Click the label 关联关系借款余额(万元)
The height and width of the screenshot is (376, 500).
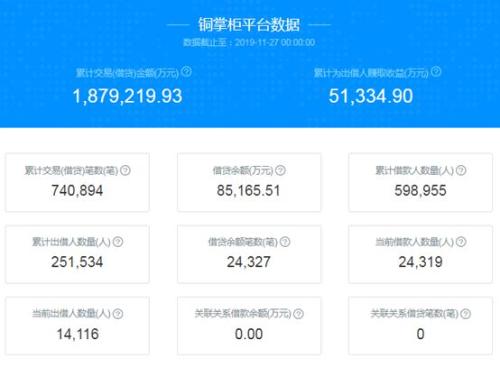pyautogui.click(x=243, y=314)
